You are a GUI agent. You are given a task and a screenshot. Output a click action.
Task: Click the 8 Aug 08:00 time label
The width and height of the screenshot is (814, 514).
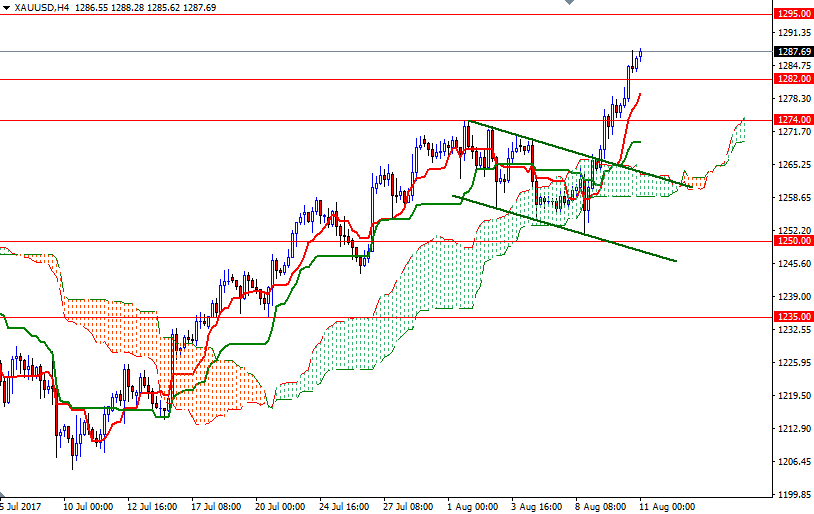click(x=601, y=507)
